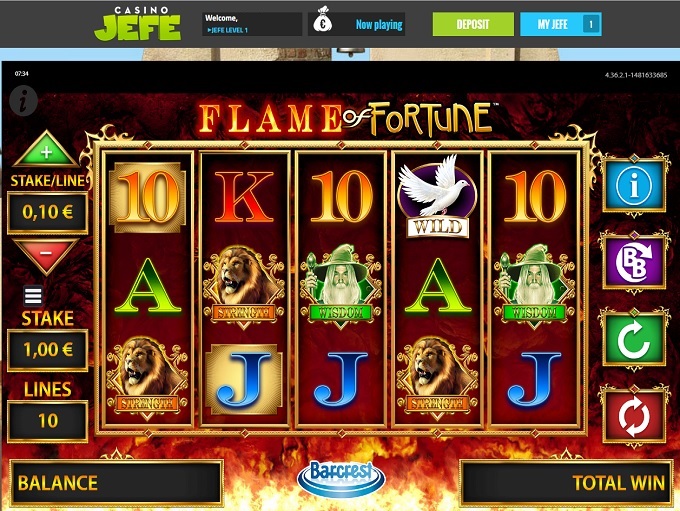This screenshot has height=511, width=680.
Task: Select the Lines count field showing 10
Action: point(47,421)
